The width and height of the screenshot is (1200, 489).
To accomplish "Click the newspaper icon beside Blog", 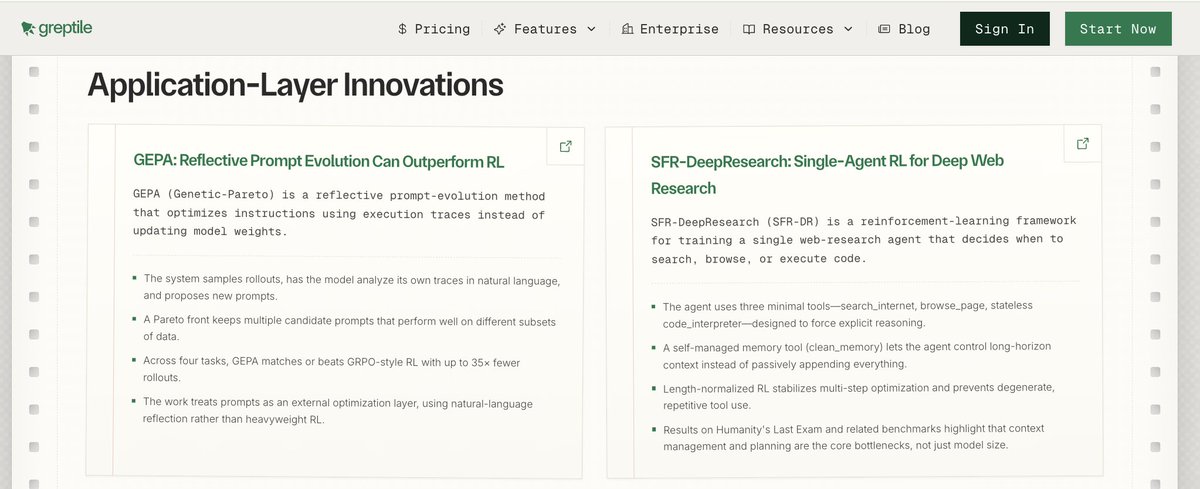I will click(x=884, y=29).
